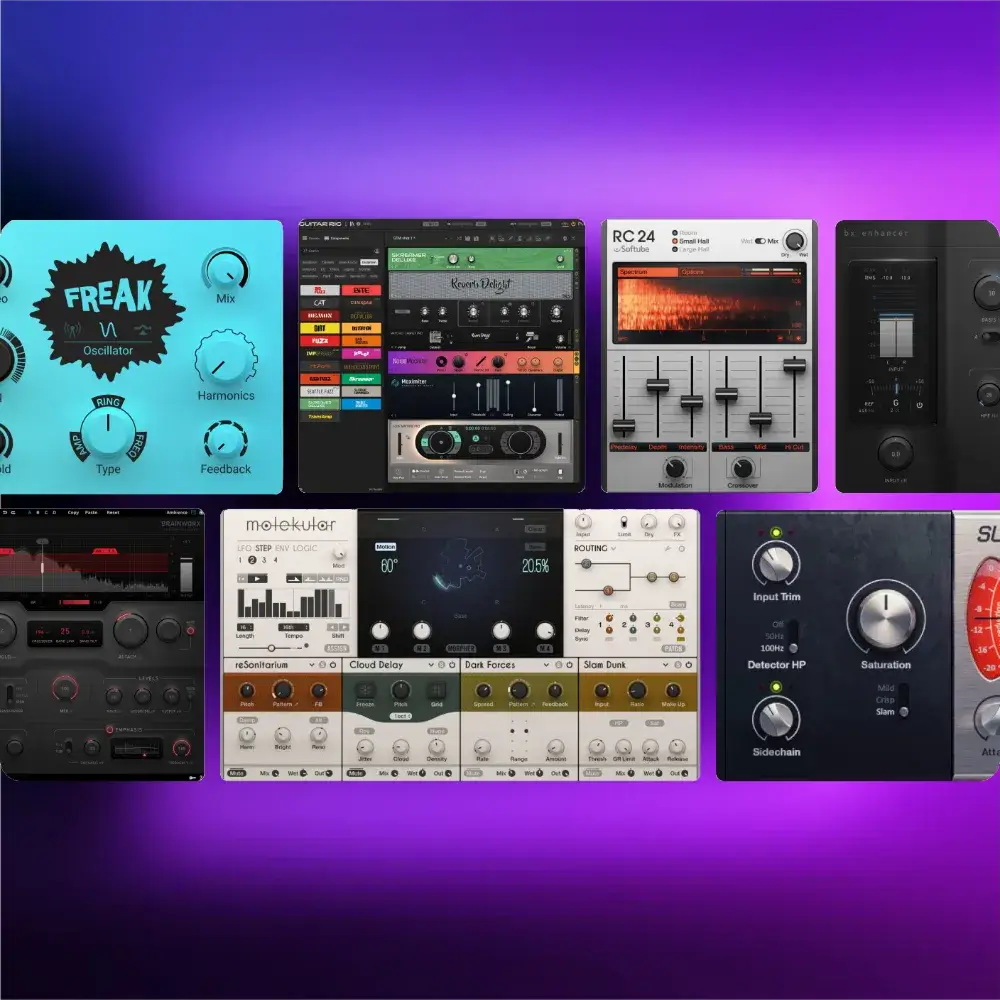Click the Freeze icon in Cloud Delay
Image resolution: width=1000 pixels, height=1000 pixels.
(x=365, y=690)
